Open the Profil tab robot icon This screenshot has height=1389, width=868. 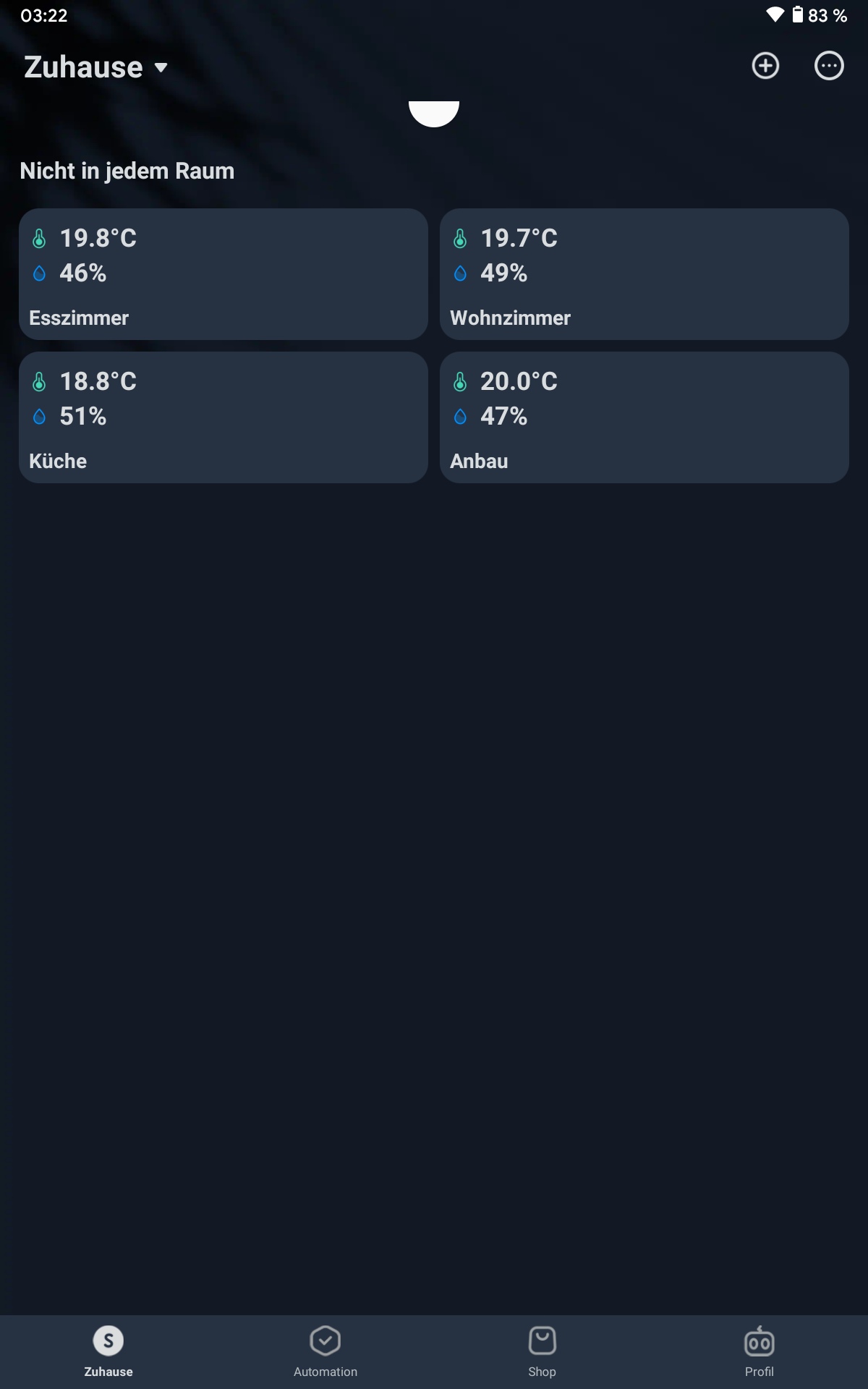[x=759, y=1342]
